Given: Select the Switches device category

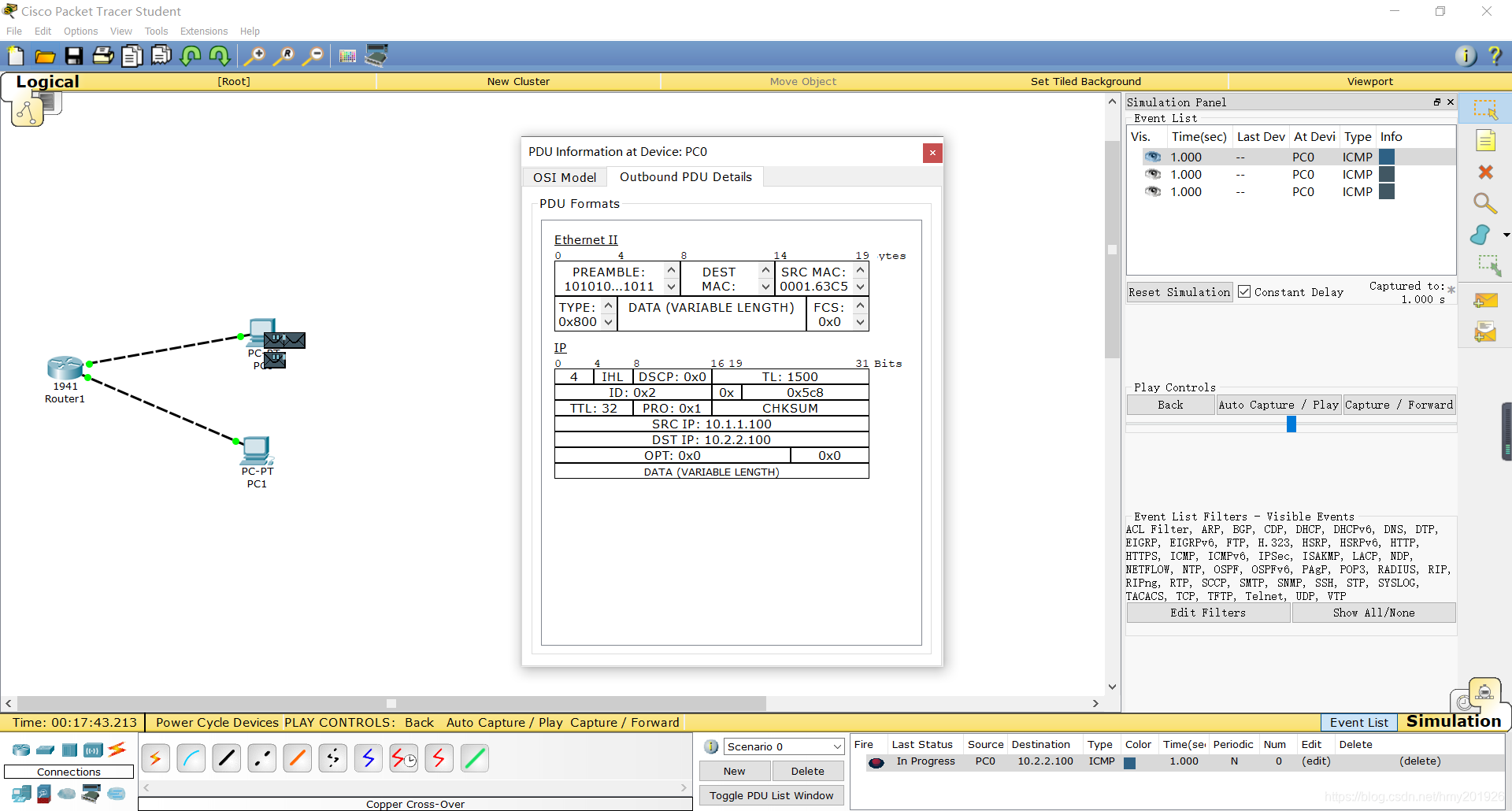Looking at the screenshot, I should 46,750.
